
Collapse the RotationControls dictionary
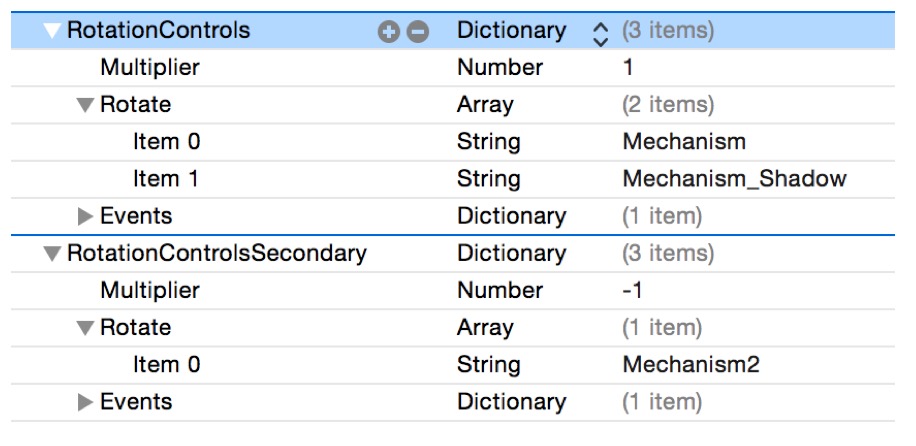tap(52, 32)
